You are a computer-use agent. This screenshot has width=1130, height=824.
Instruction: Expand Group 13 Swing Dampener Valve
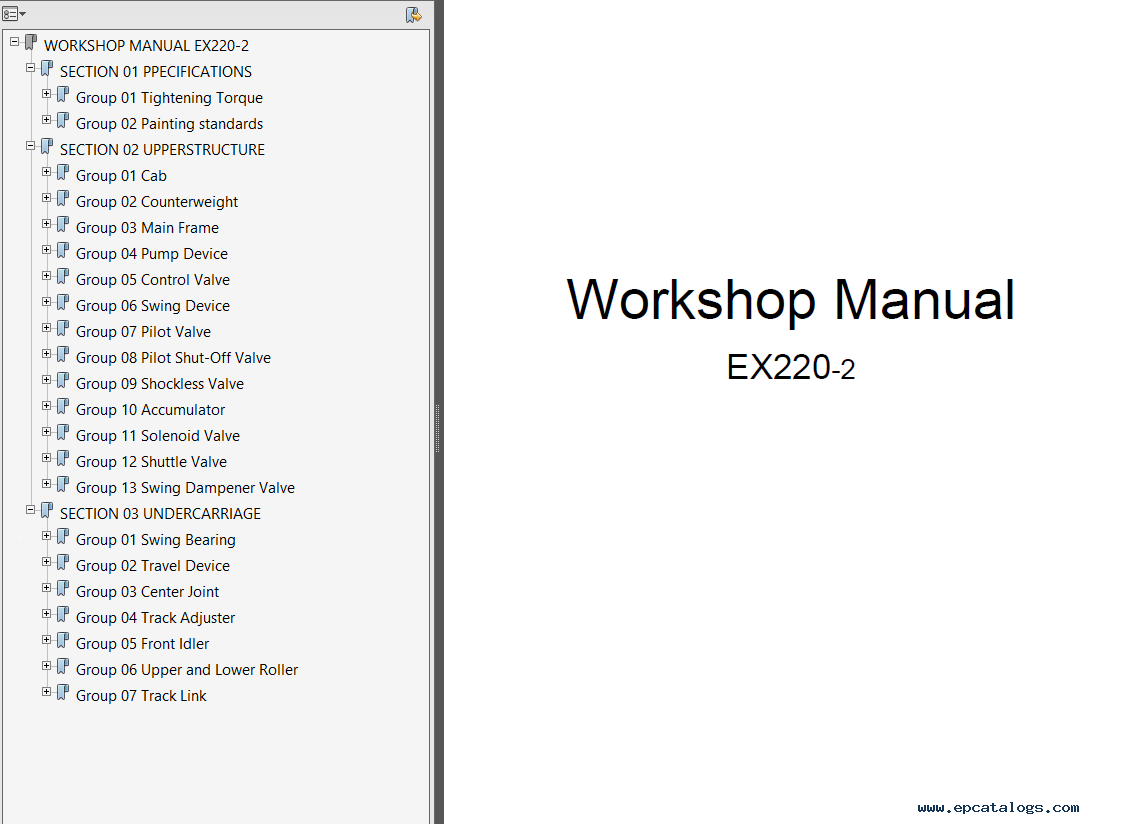pyautogui.click(x=46, y=484)
